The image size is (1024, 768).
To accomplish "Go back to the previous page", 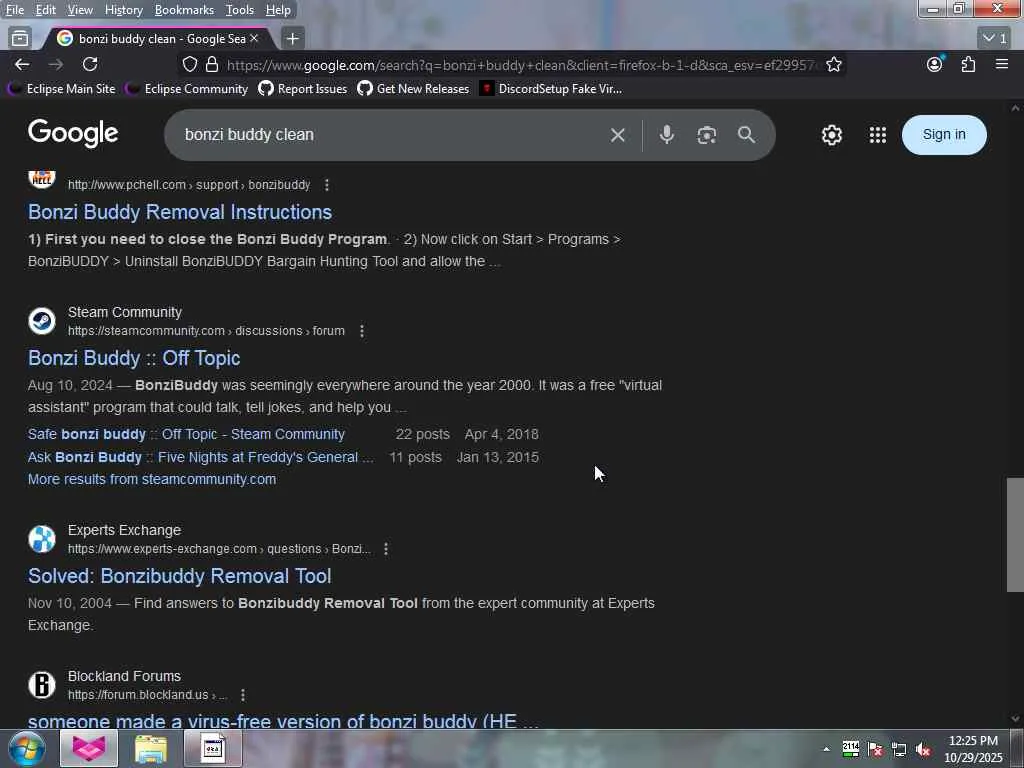I will point(22,64).
